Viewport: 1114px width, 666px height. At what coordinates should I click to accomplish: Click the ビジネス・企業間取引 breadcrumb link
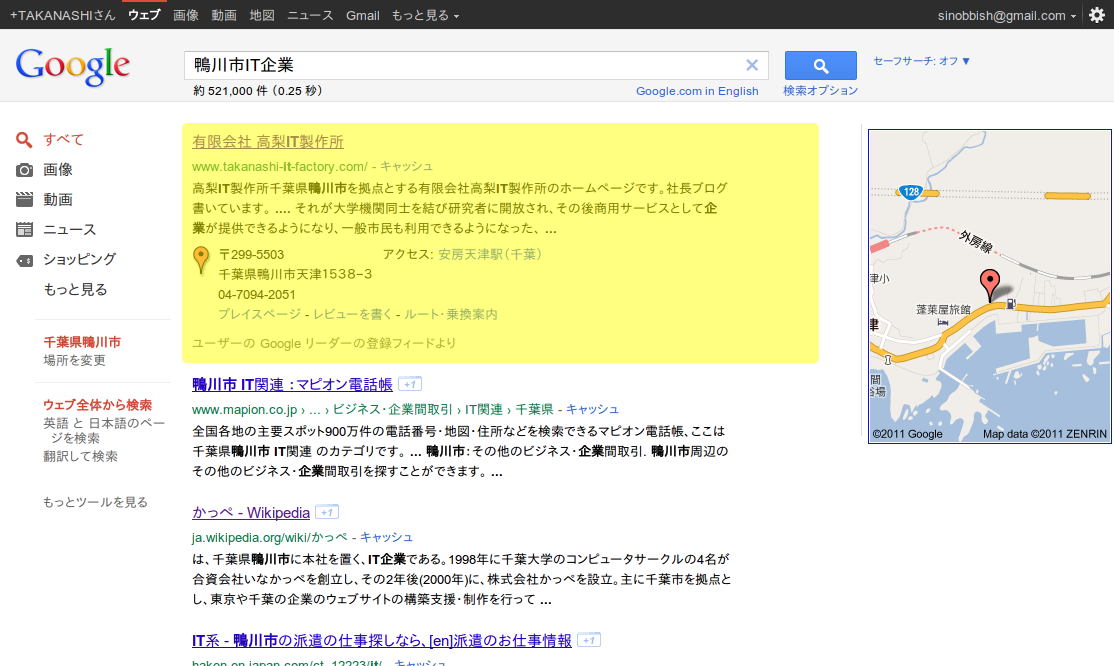click(x=393, y=409)
